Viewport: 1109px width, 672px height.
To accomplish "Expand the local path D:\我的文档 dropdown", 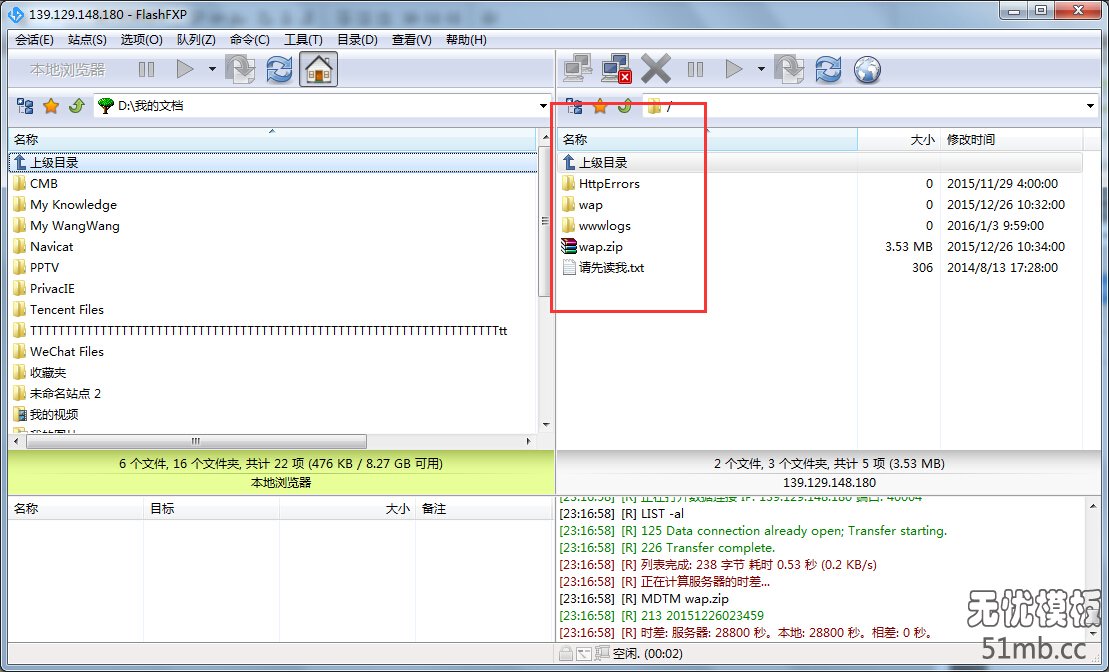I will pyautogui.click(x=543, y=106).
